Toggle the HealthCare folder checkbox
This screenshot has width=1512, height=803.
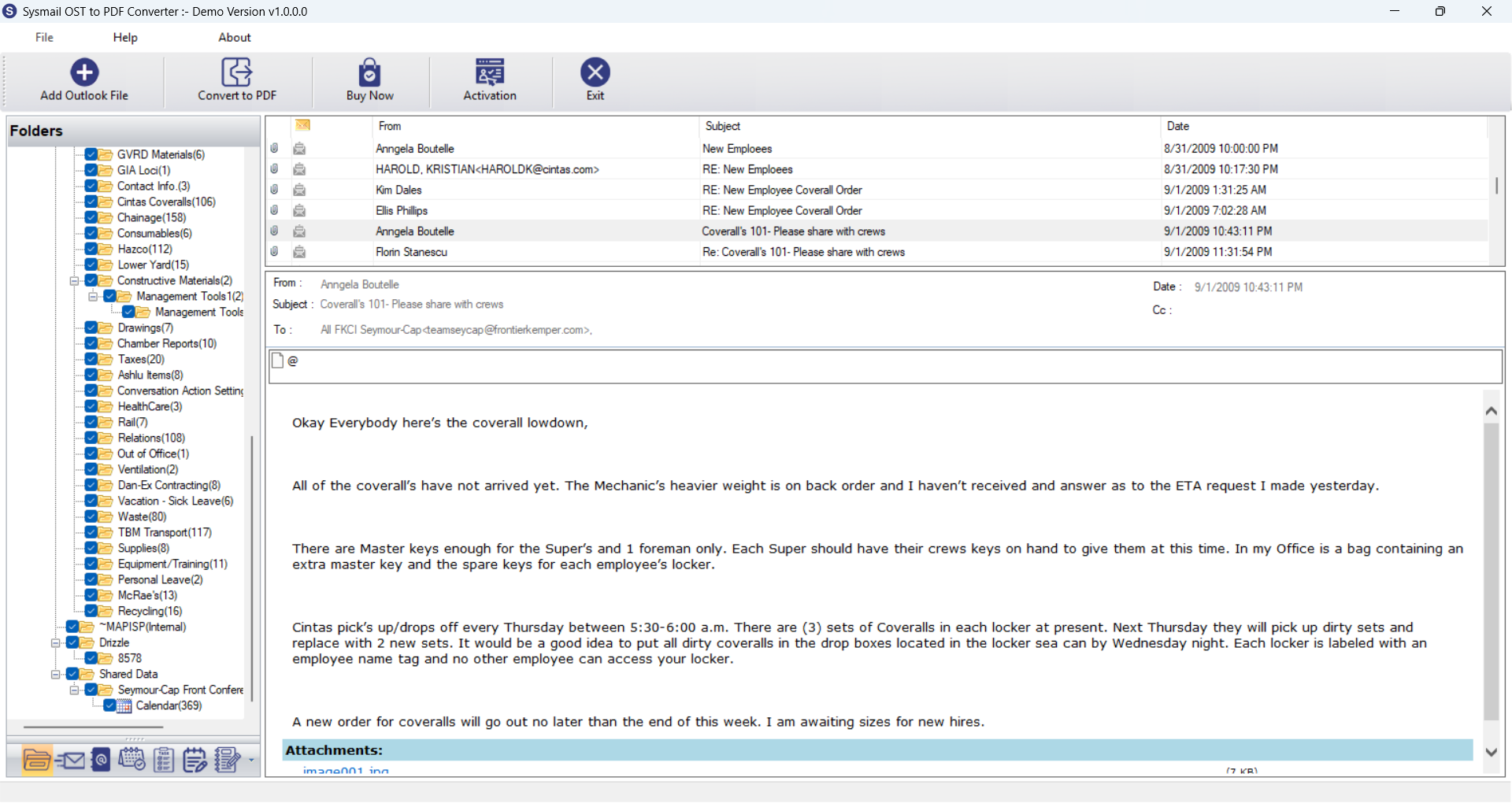(91, 406)
